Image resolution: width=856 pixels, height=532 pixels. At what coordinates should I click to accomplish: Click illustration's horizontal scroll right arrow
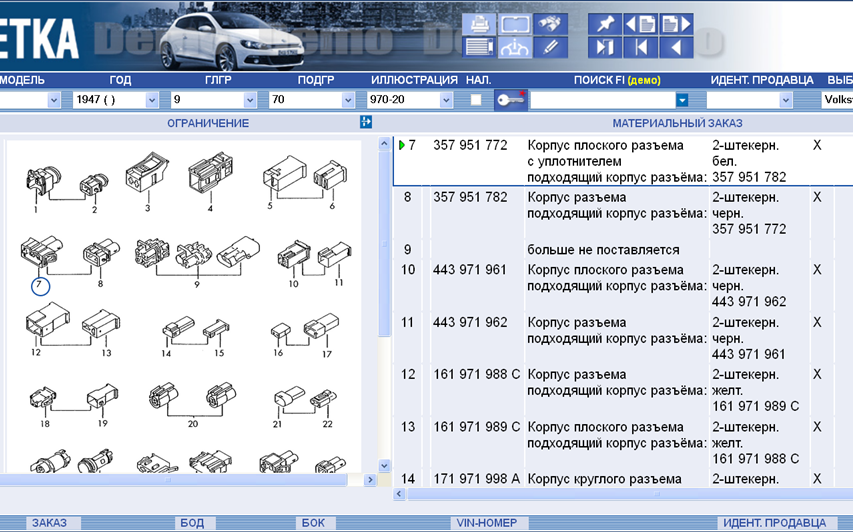click(370, 480)
